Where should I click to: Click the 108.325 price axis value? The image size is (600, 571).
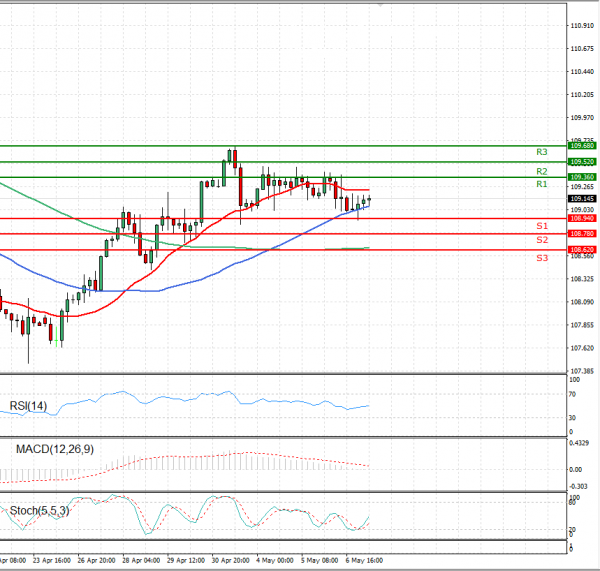point(582,279)
